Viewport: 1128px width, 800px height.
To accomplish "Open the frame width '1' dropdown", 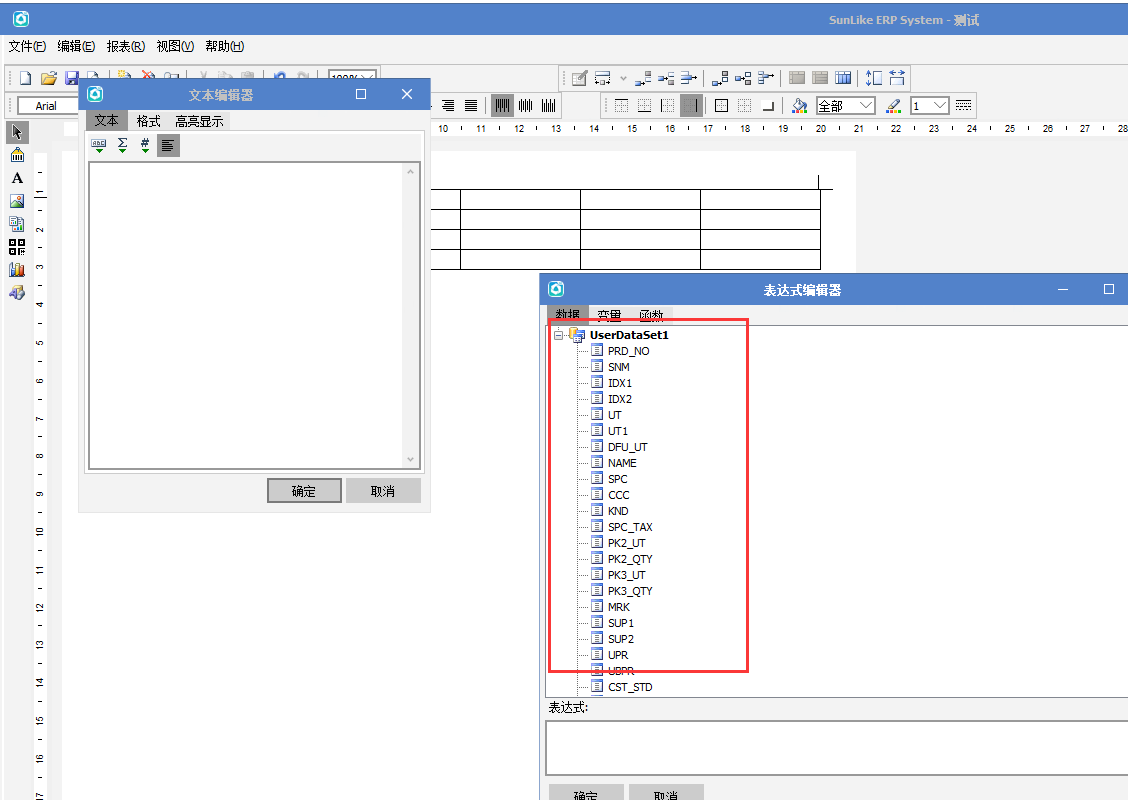I will (x=940, y=106).
